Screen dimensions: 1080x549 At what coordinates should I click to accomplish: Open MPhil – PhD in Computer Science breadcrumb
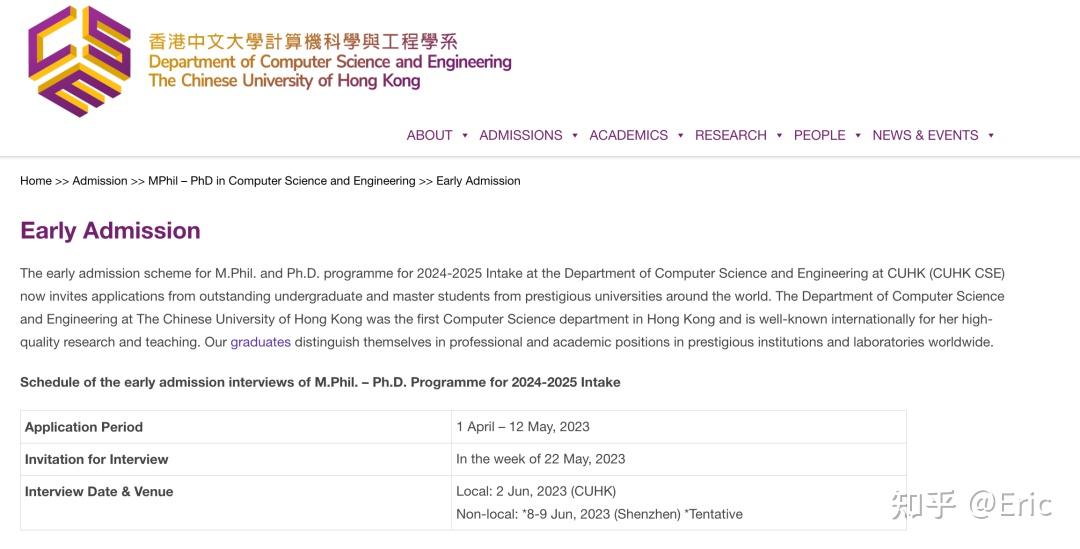tap(281, 181)
